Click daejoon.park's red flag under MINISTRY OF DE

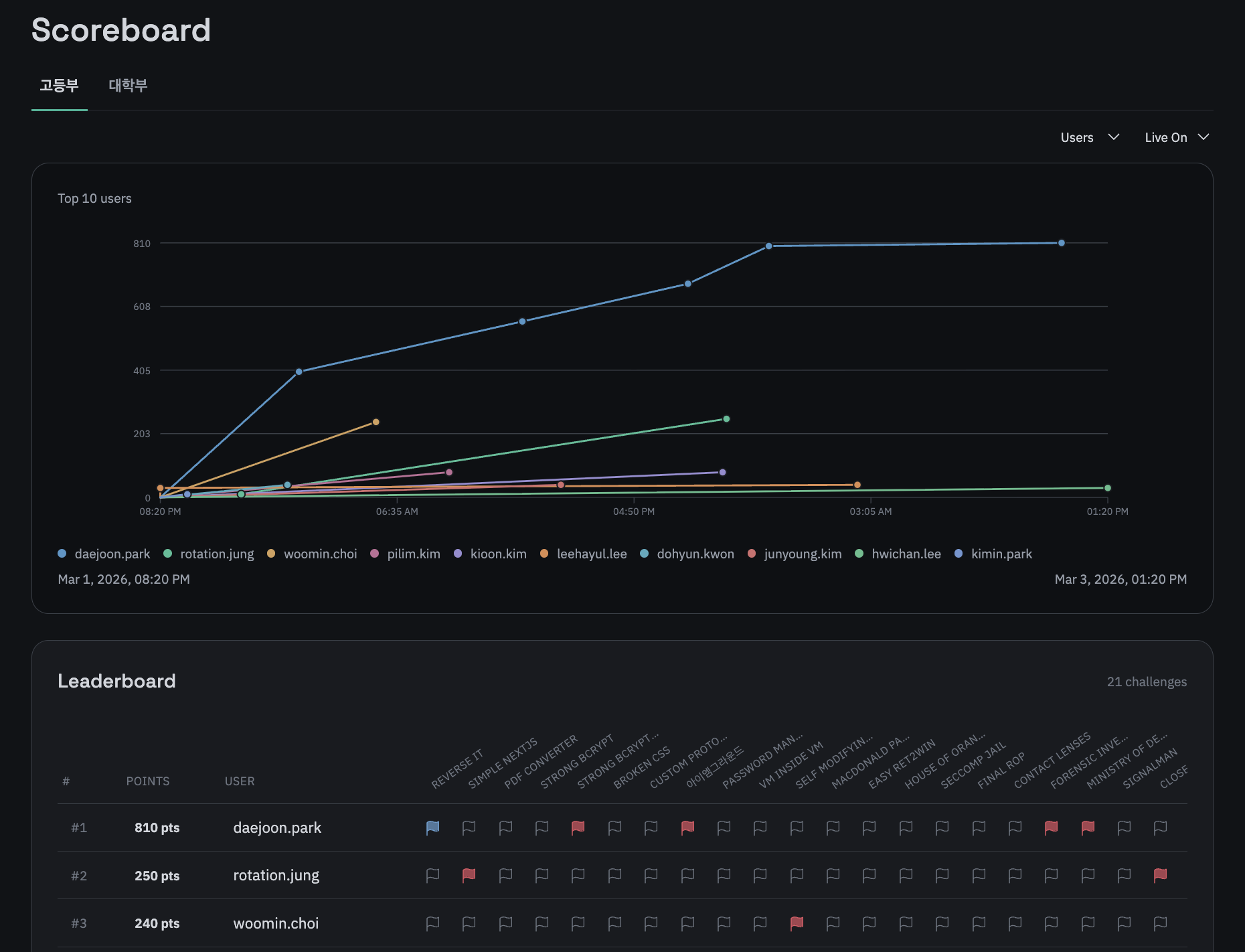pyautogui.click(x=1087, y=827)
